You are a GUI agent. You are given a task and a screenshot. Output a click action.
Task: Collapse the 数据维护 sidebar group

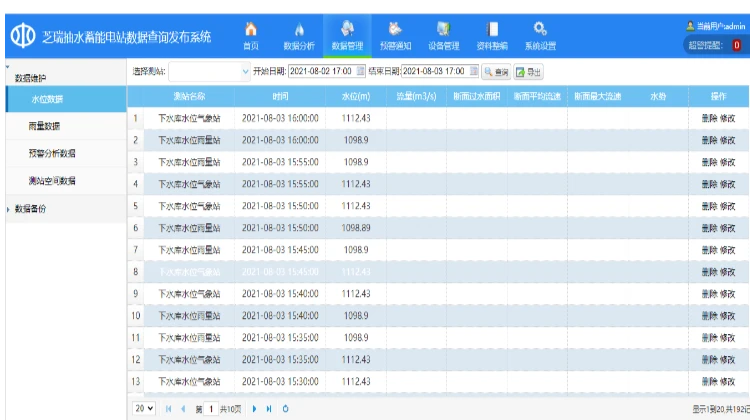[x=8, y=66]
